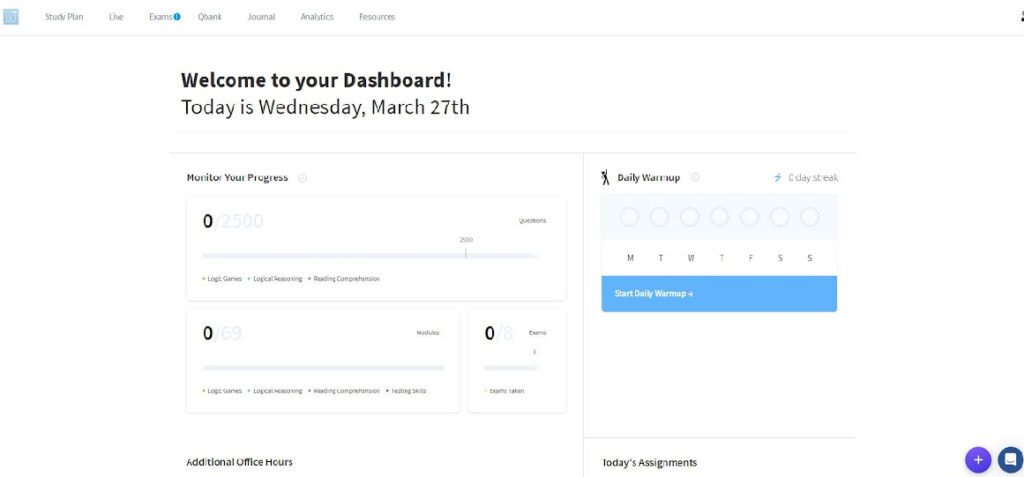Click the Exams Taken legend
Image resolution: width=1024 pixels, height=477 pixels.
coord(504,391)
